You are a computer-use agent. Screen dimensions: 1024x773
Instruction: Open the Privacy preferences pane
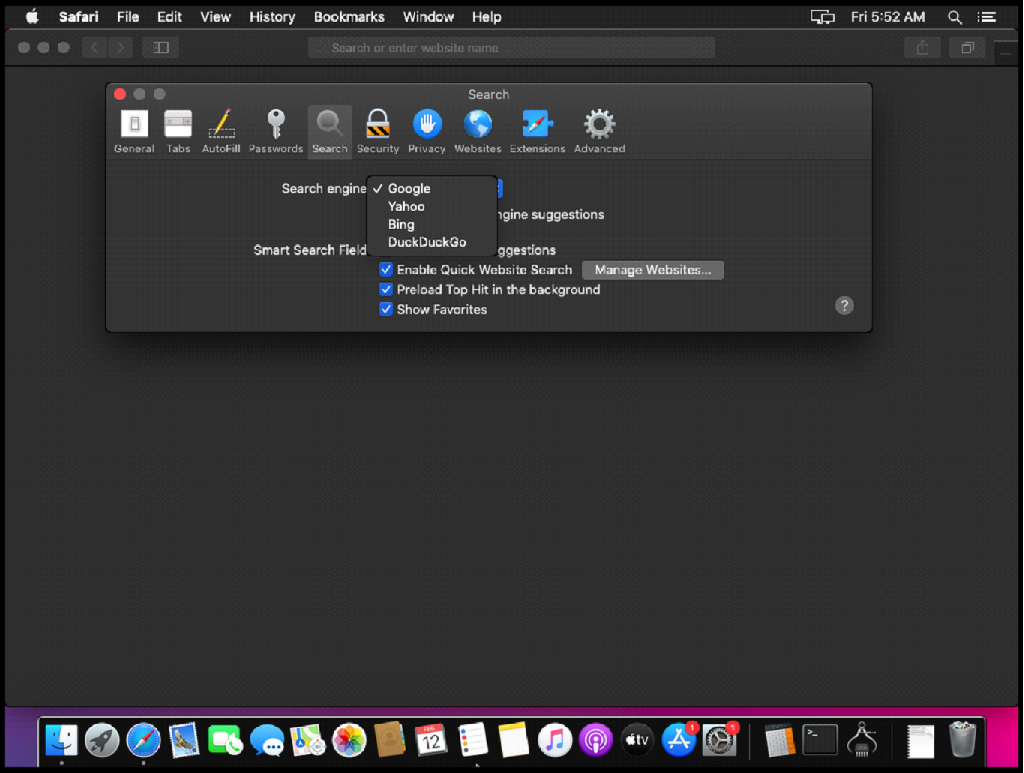pos(426,132)
